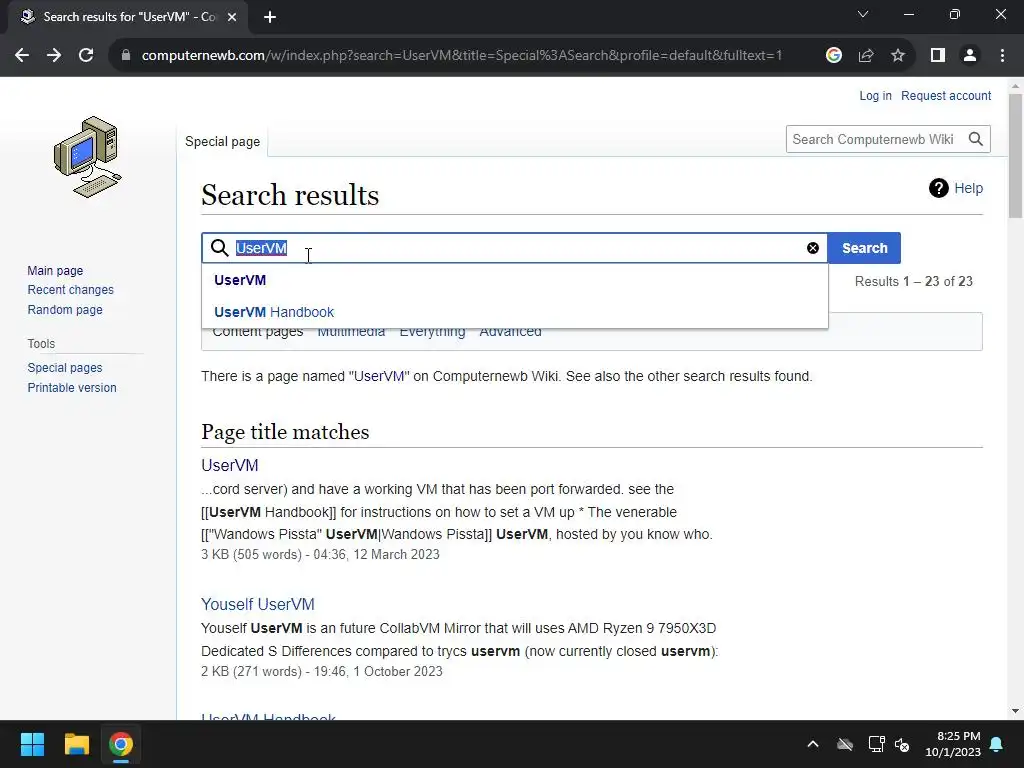Click magnifier icon in header search box
The image size is (1024, 768).
(x=976, y=139)
